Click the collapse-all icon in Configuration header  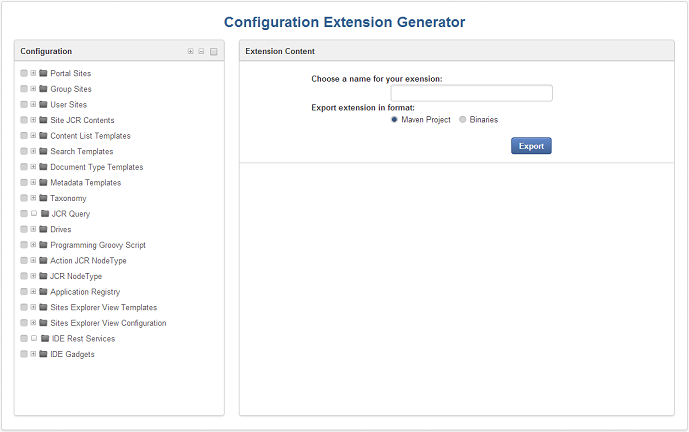click(201, 51)
